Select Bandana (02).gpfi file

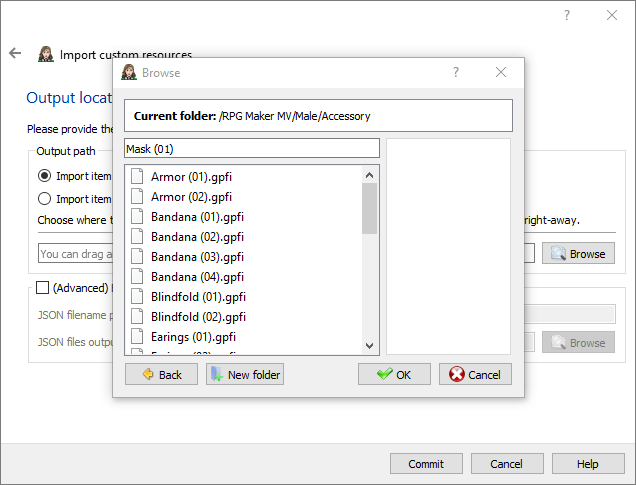point(197,236)
